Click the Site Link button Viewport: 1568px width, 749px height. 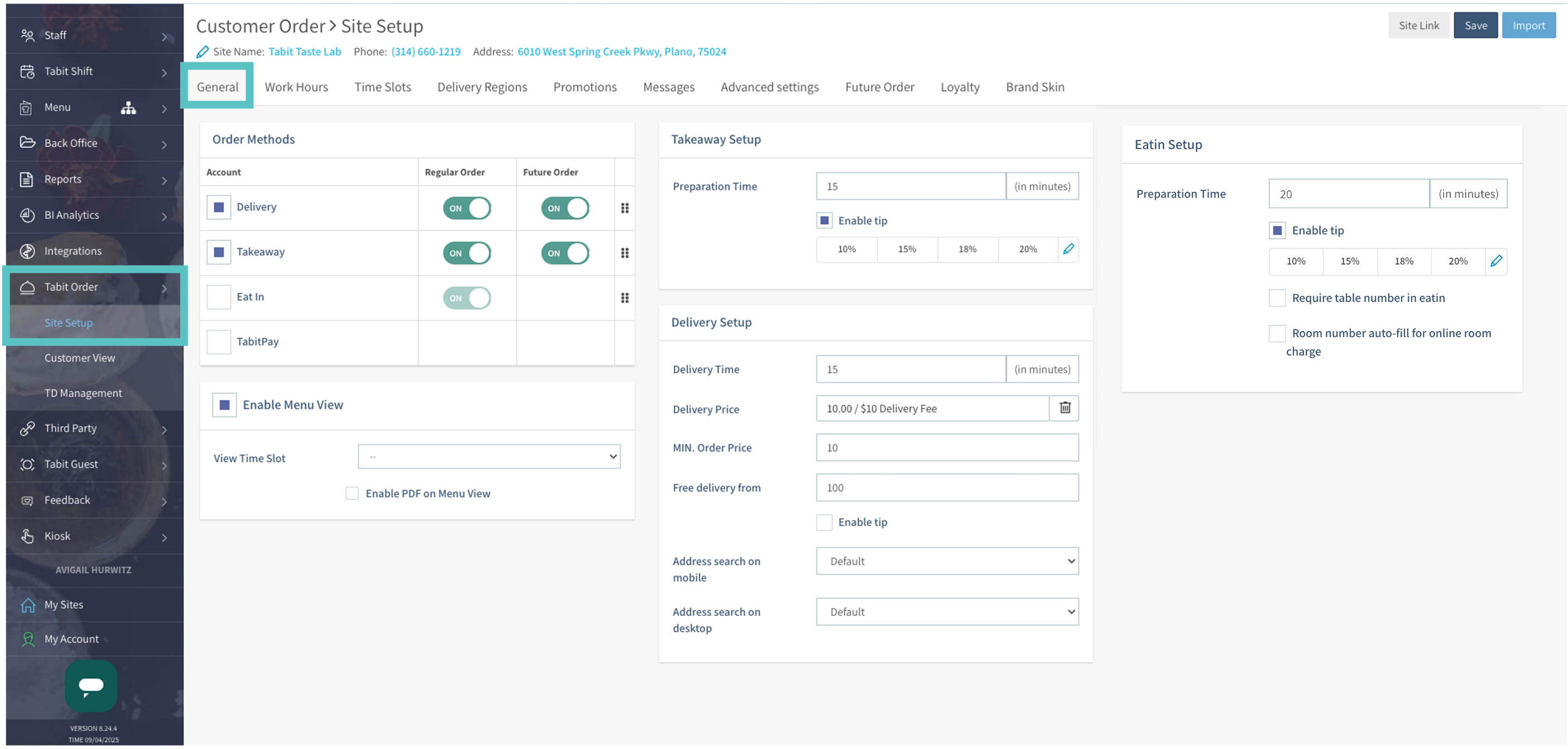click(x=1418, y=26)
